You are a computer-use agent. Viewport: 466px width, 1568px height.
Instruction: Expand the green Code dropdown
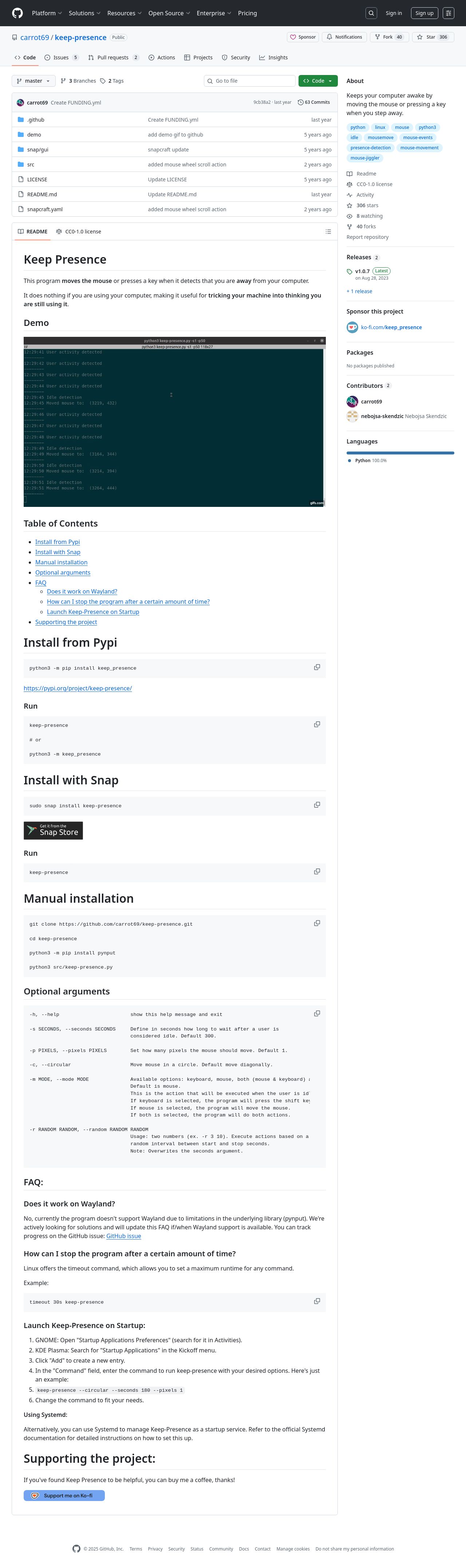coord(317,81)
